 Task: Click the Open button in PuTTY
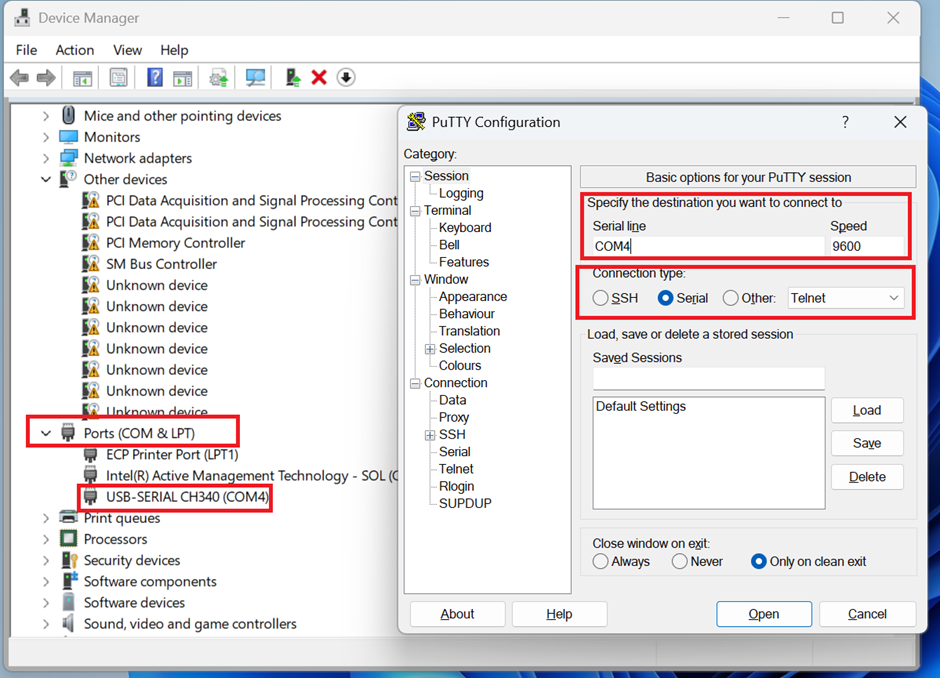(764, 614)
